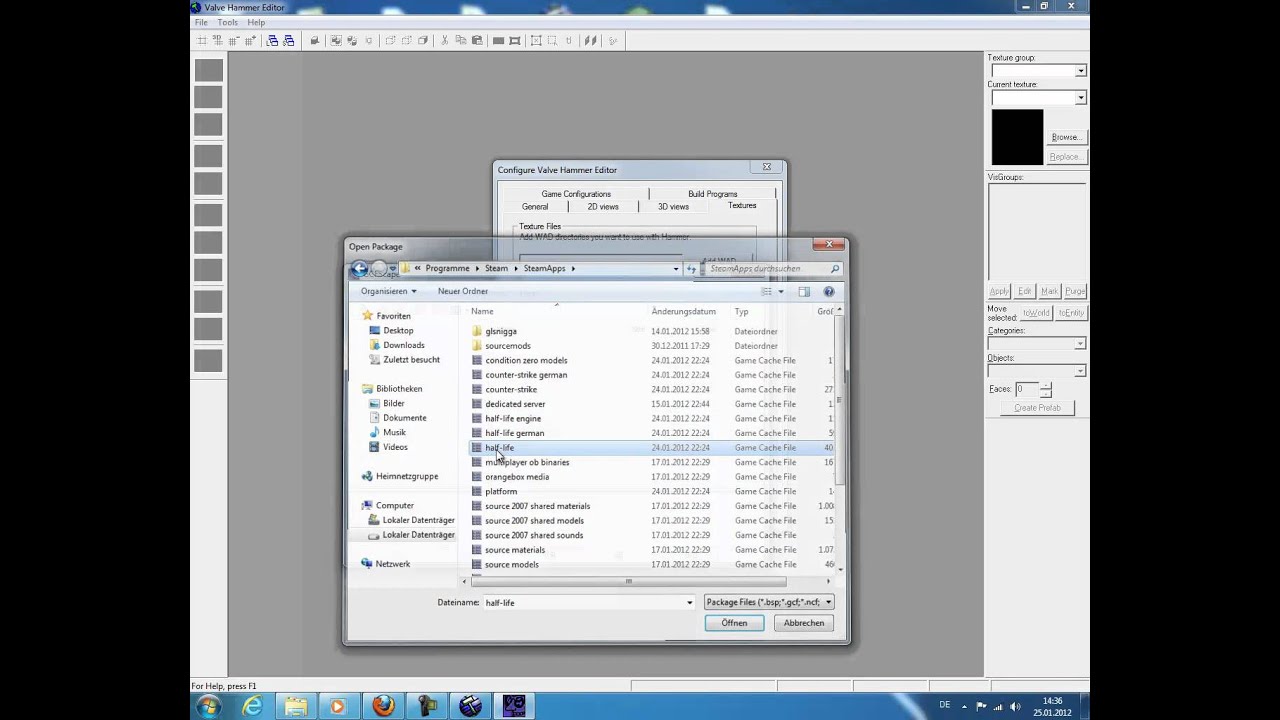Toggle the Ignore Groups toolbar icon
The image size is (1280, 720).
pyautogui.click(x=369, y=41)
